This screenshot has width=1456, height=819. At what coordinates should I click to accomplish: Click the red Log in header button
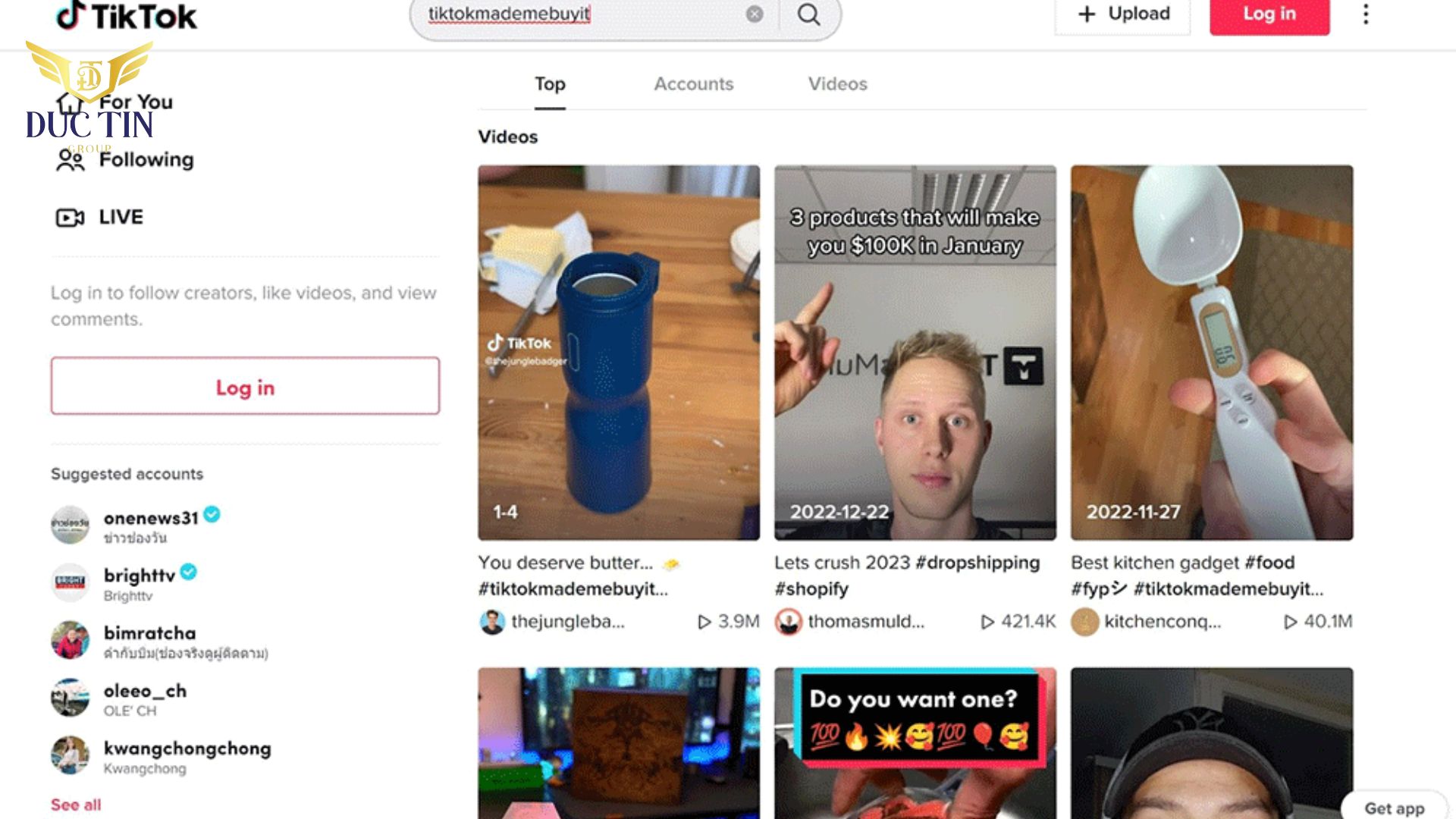click(1269, 13)
